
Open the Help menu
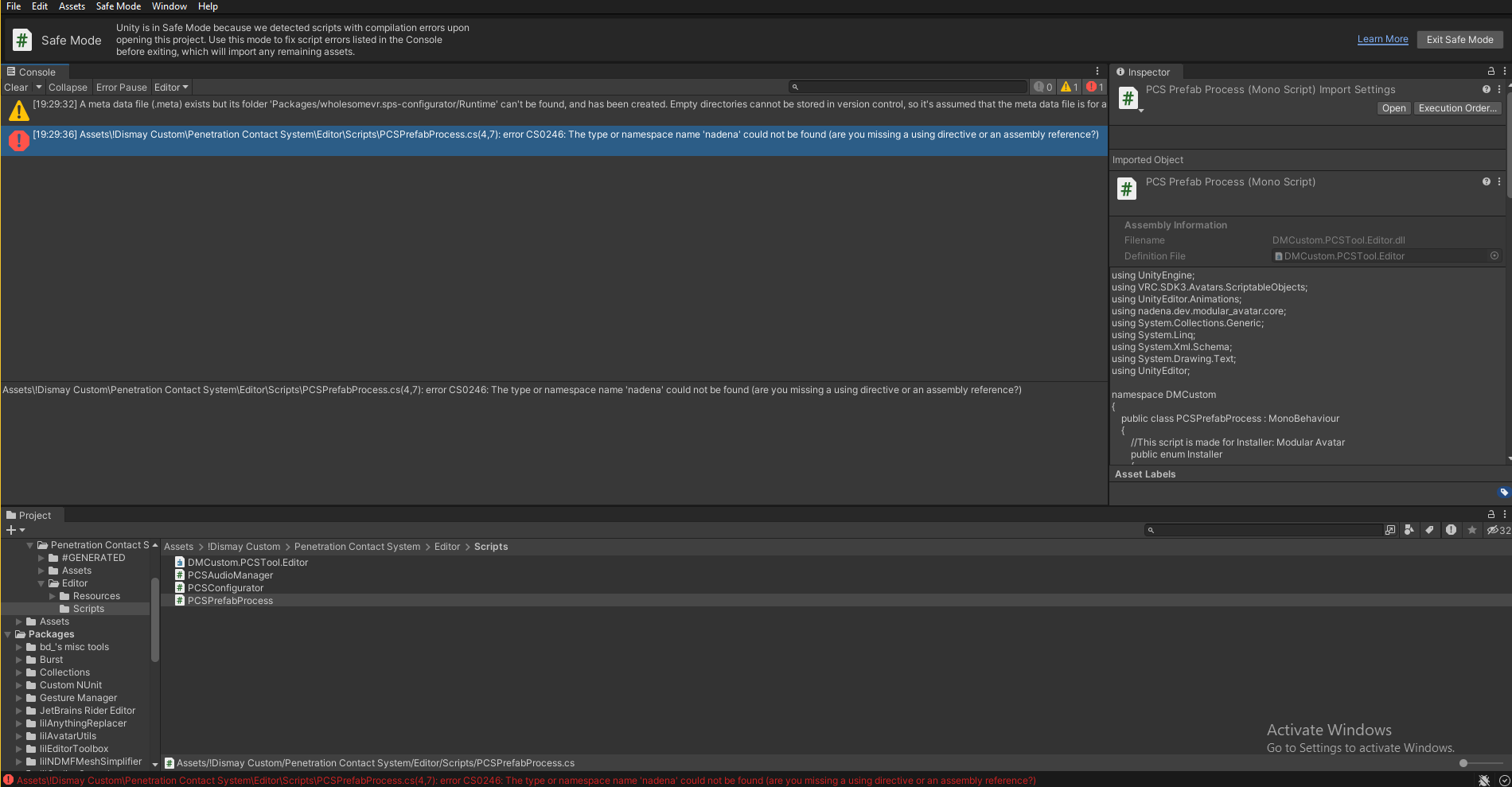pyautogui.click(x=208, y=6)
